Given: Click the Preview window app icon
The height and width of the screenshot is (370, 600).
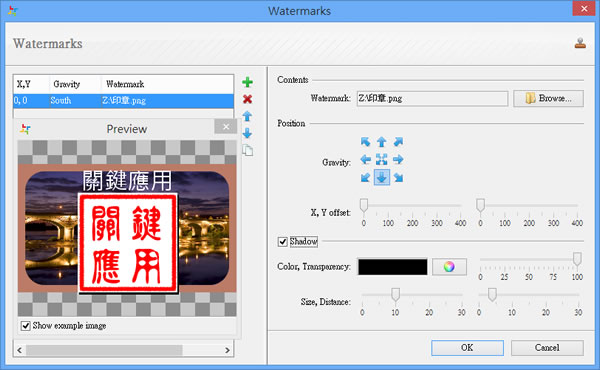Looking at the screenshot, I should (x=25, y=129).
